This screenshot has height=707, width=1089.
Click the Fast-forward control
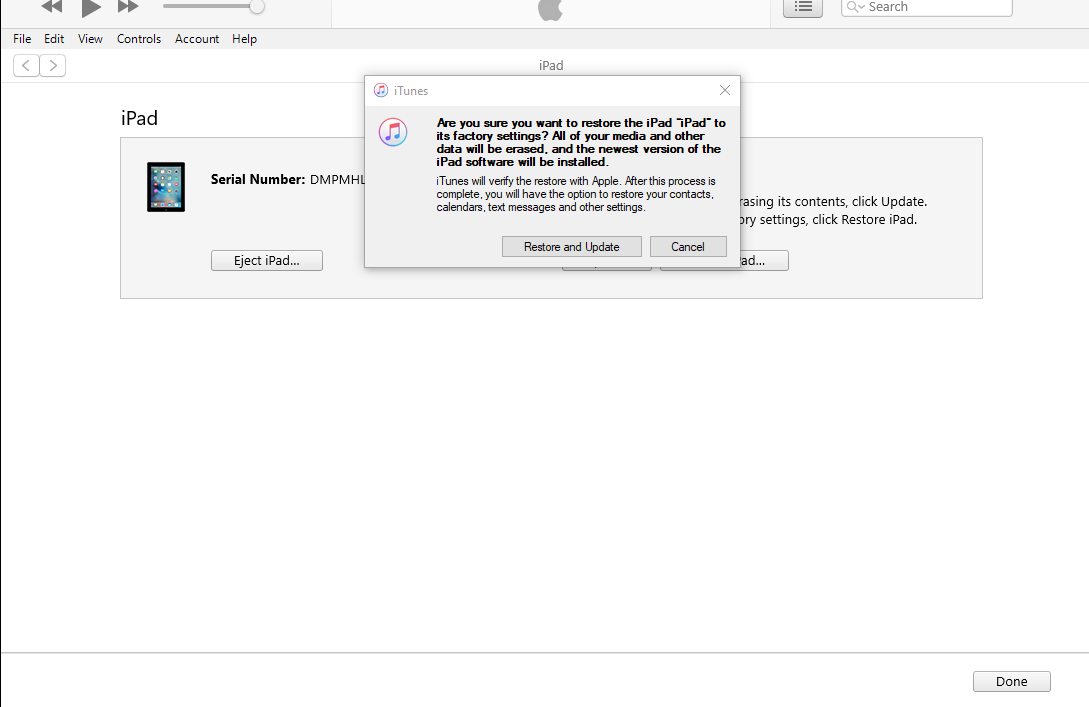[x=127, y=8]
